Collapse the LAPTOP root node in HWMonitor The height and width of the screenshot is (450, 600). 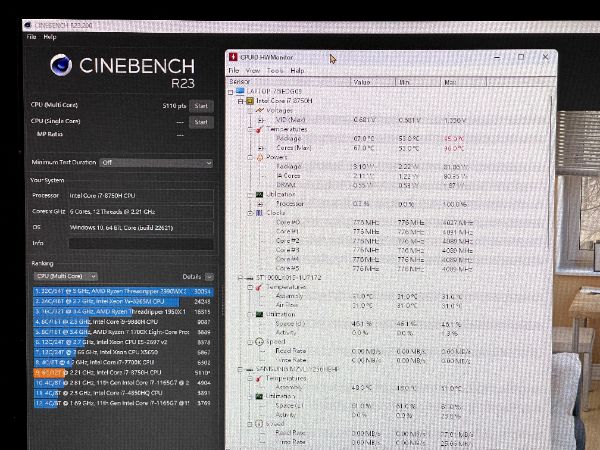(230, 92)
